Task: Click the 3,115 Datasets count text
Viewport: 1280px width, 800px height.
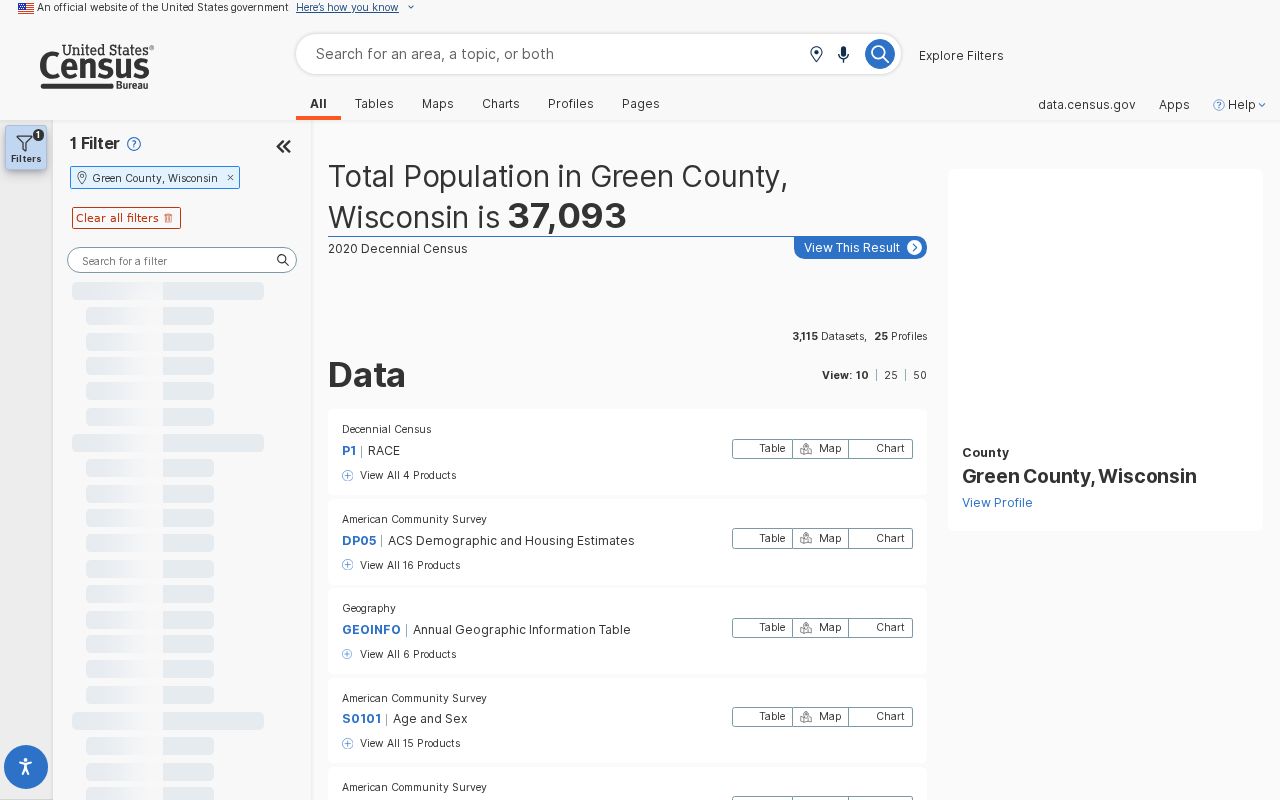Action: coord(829,337)
